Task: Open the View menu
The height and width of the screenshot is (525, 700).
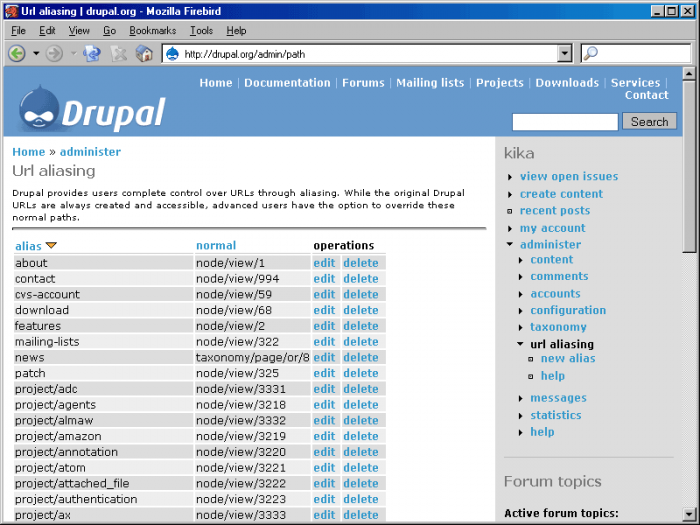Action: point(79,31)
